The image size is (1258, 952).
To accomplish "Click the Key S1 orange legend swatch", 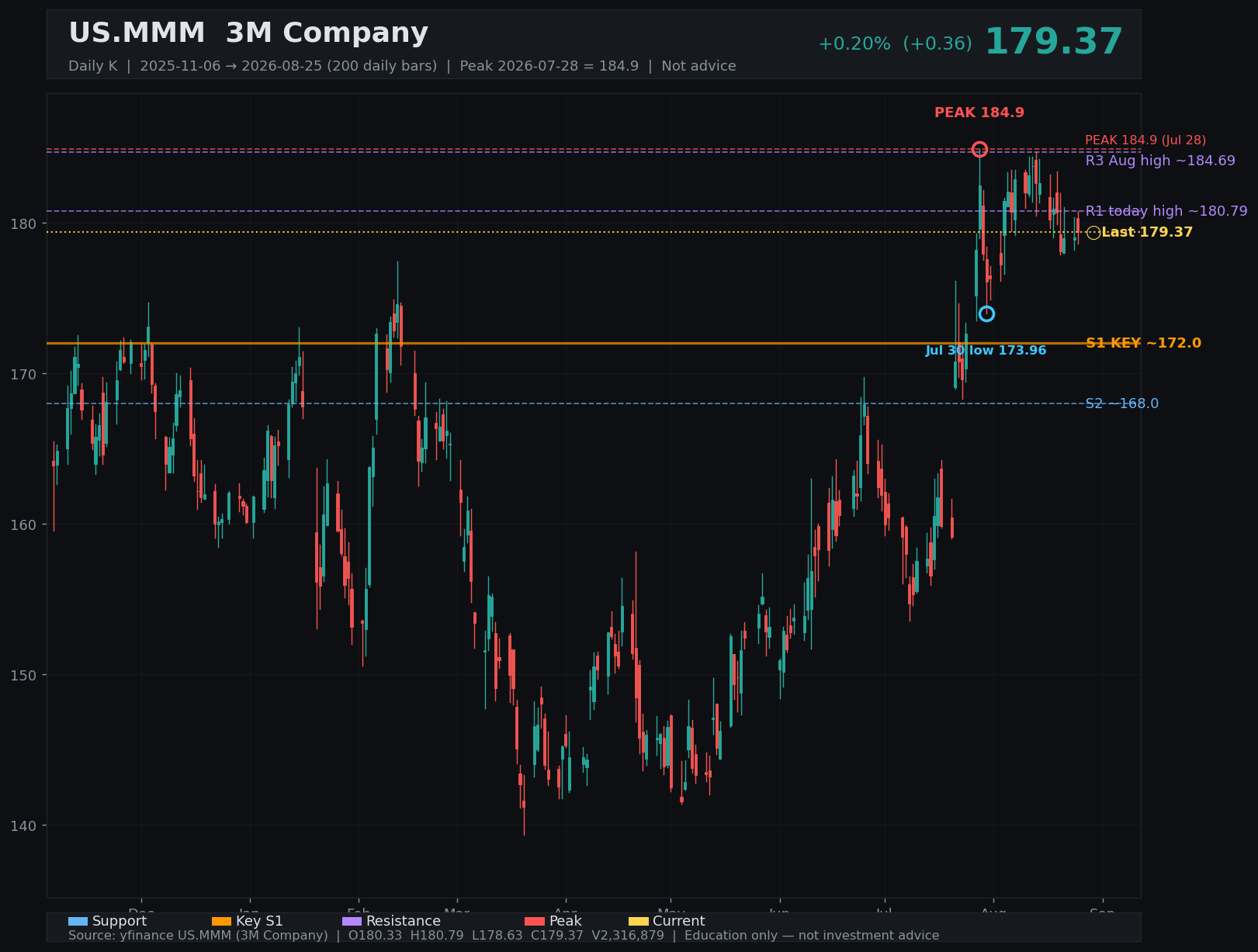I will pos(221,922).
